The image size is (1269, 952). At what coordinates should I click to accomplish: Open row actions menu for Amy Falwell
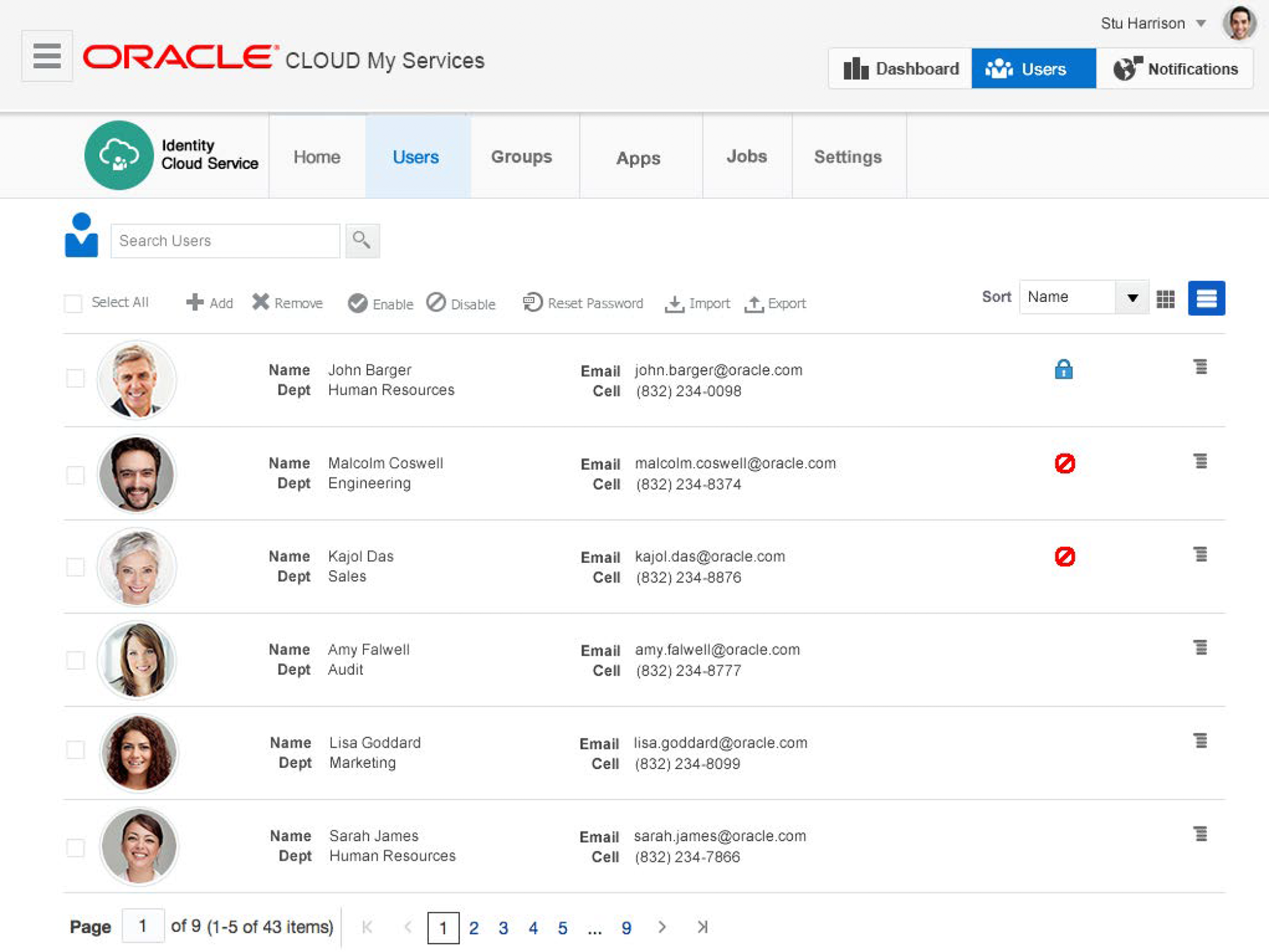coord(1200,647)
